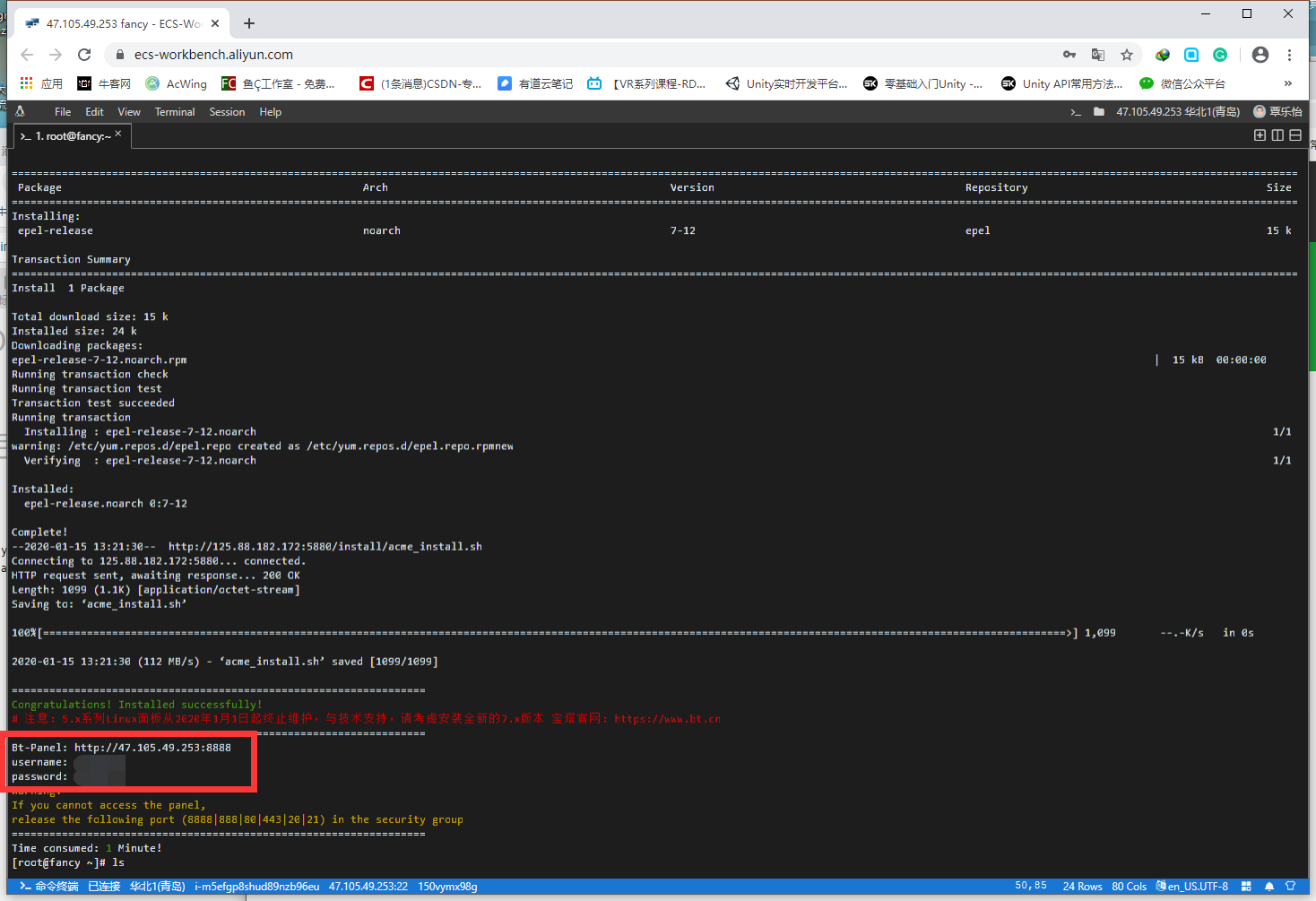Click the acme_install.sh download URL line
The height and width of the screenshot is (901, 1316).
(247, 547)
